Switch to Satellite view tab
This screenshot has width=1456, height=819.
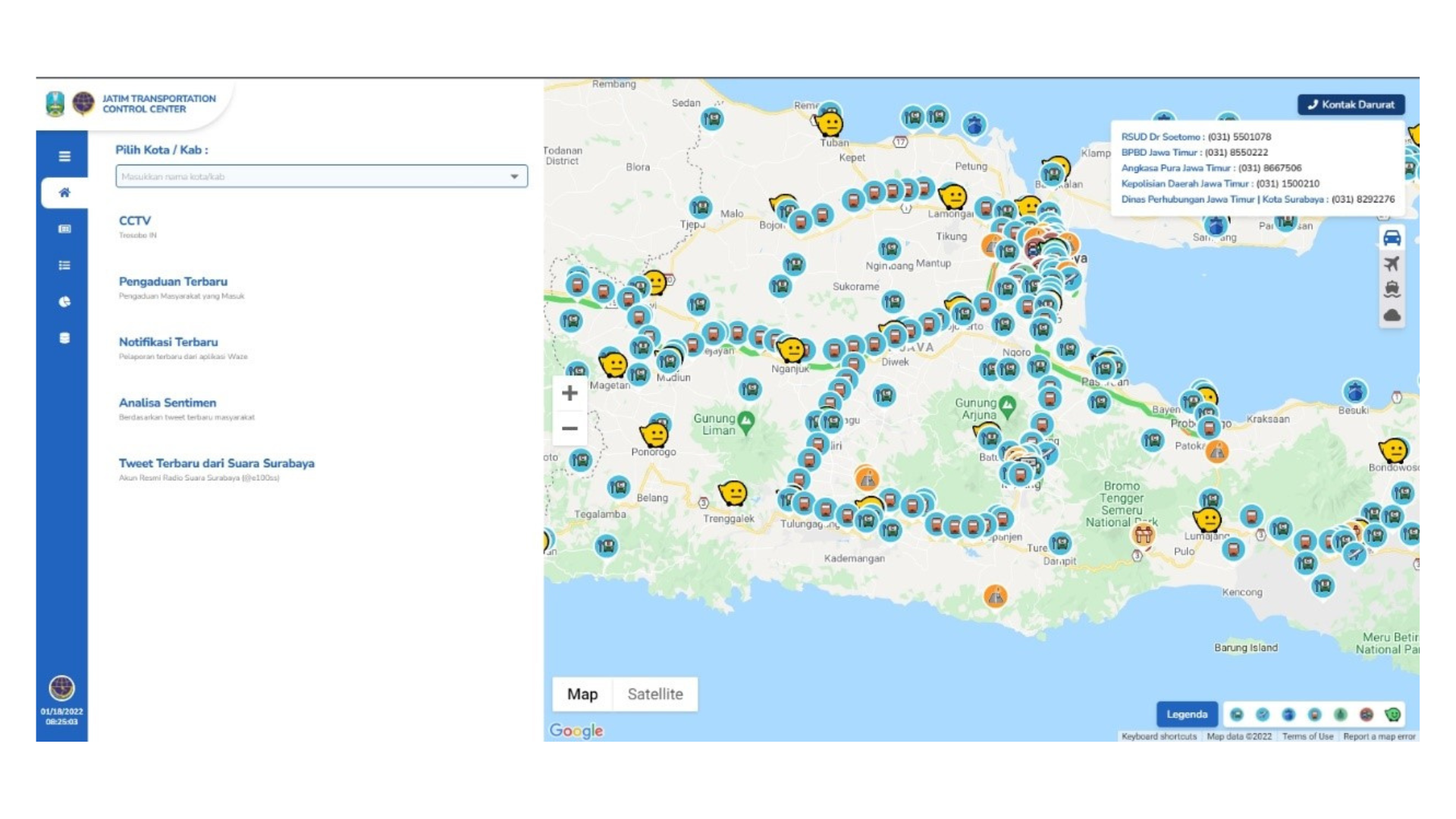pos(655,694)
